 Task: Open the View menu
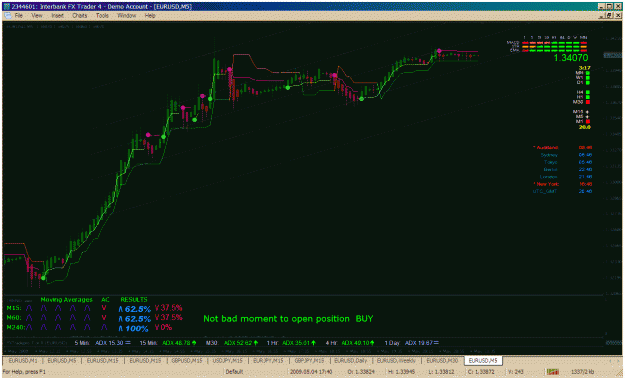coord(37,16)
